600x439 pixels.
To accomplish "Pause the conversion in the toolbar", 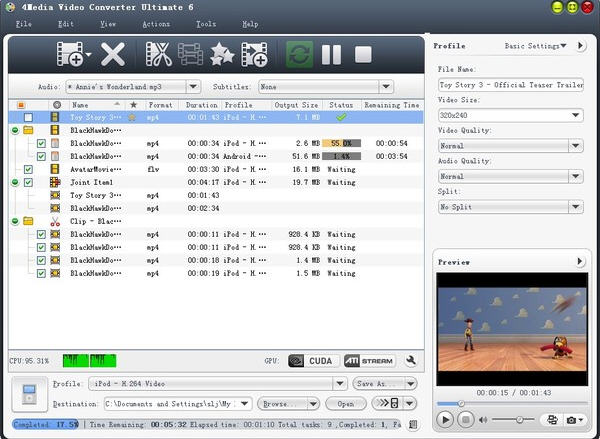I will click(x=331, y=55).
